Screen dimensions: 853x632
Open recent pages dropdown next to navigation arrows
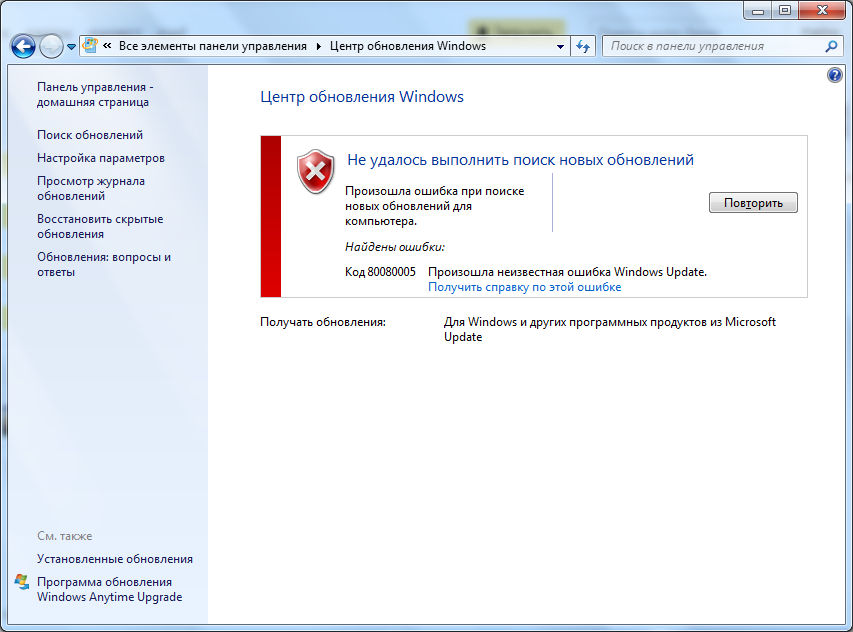[x=71, y=47]
